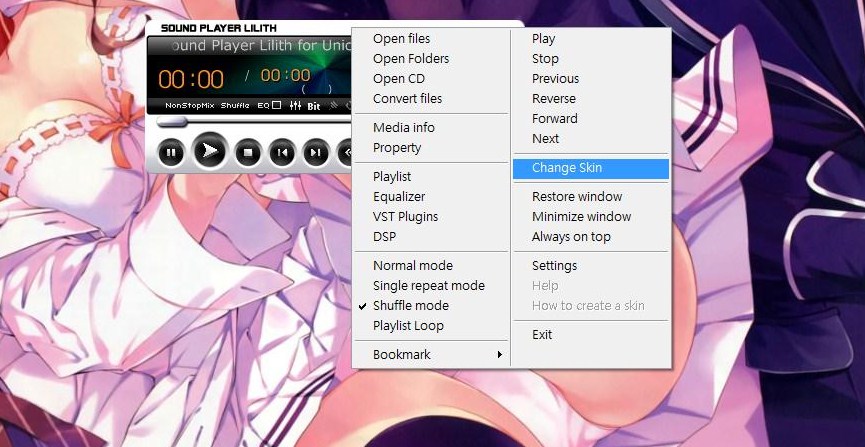
Task: Click the SOUND PLAYER LILITH title bar
Action: click(x=219, y=28)
